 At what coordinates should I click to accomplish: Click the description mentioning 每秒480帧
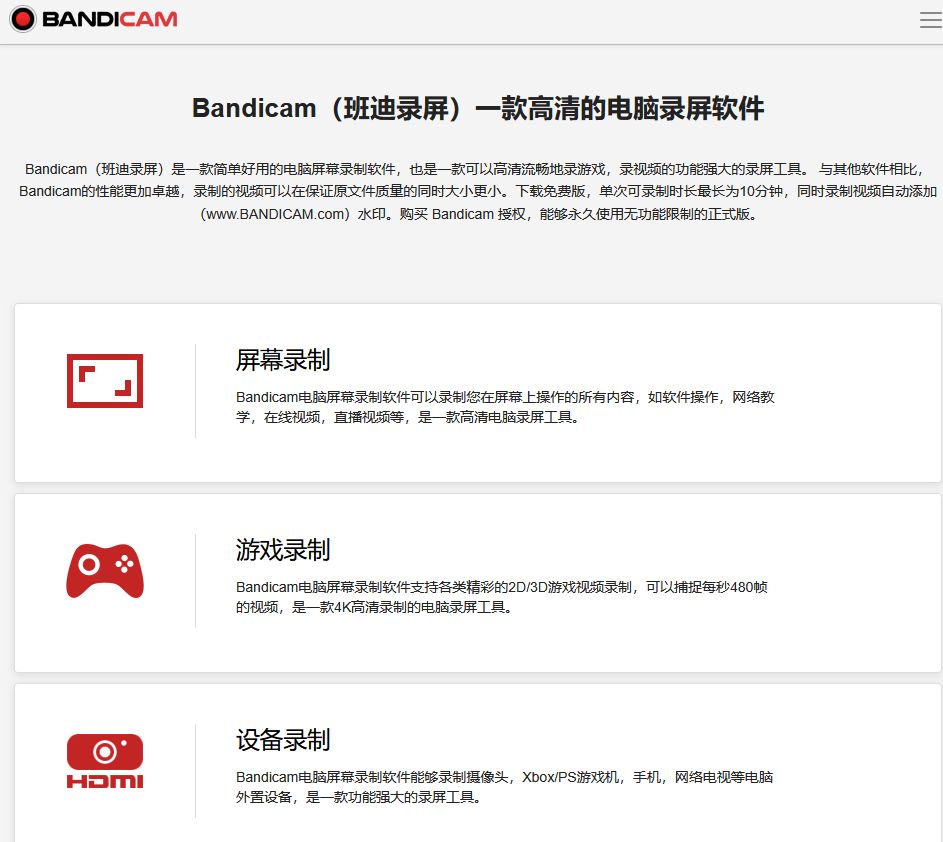click(502, 597)
